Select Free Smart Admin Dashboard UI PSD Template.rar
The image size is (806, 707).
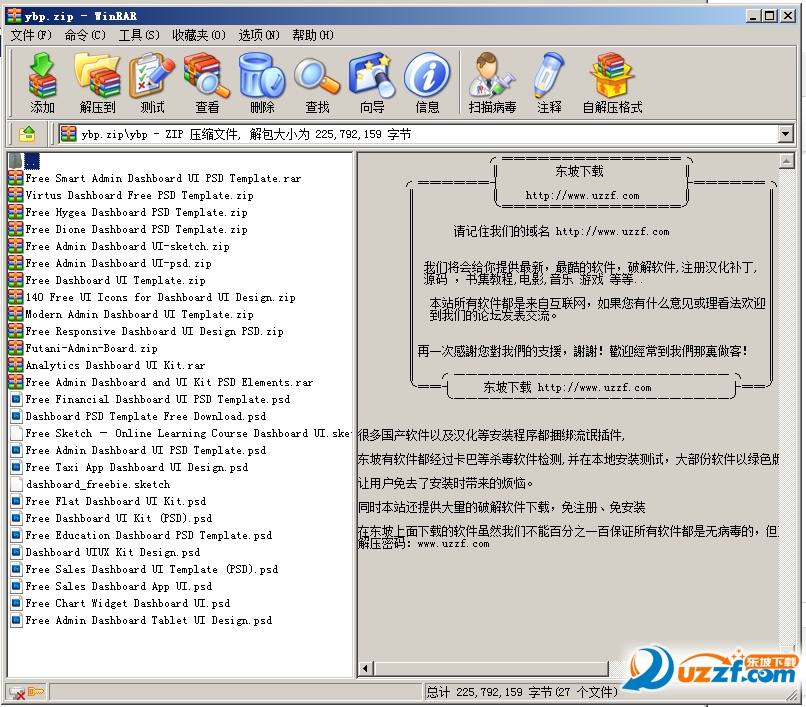163,178
